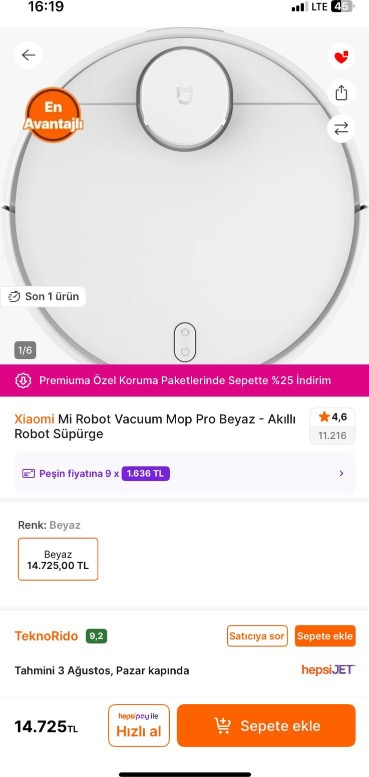The image size is (369, 777).
Task: Open the TeknoRido seller page
Action: click(x=46, y=636)
